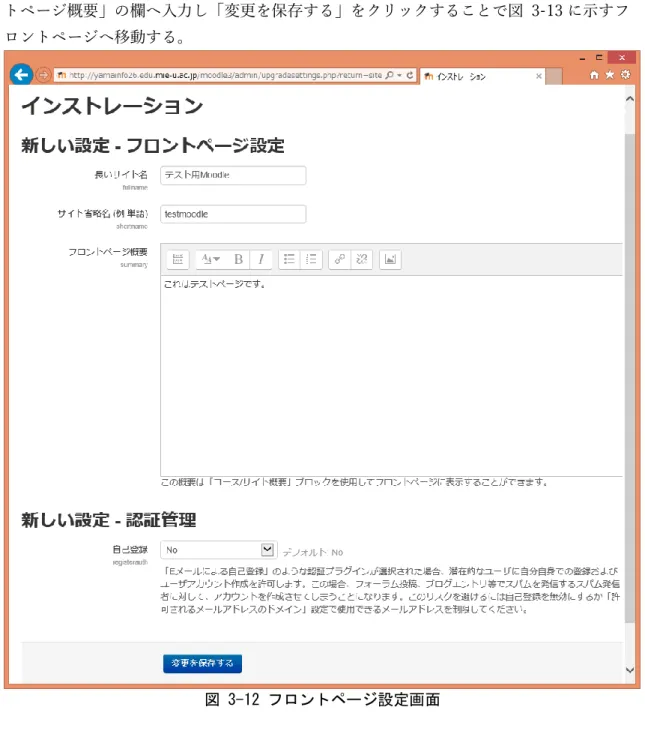The width and height of the screenshot is (645, 755).
Task: Click the page scrollbar up arrow
Action: (630, 99)
